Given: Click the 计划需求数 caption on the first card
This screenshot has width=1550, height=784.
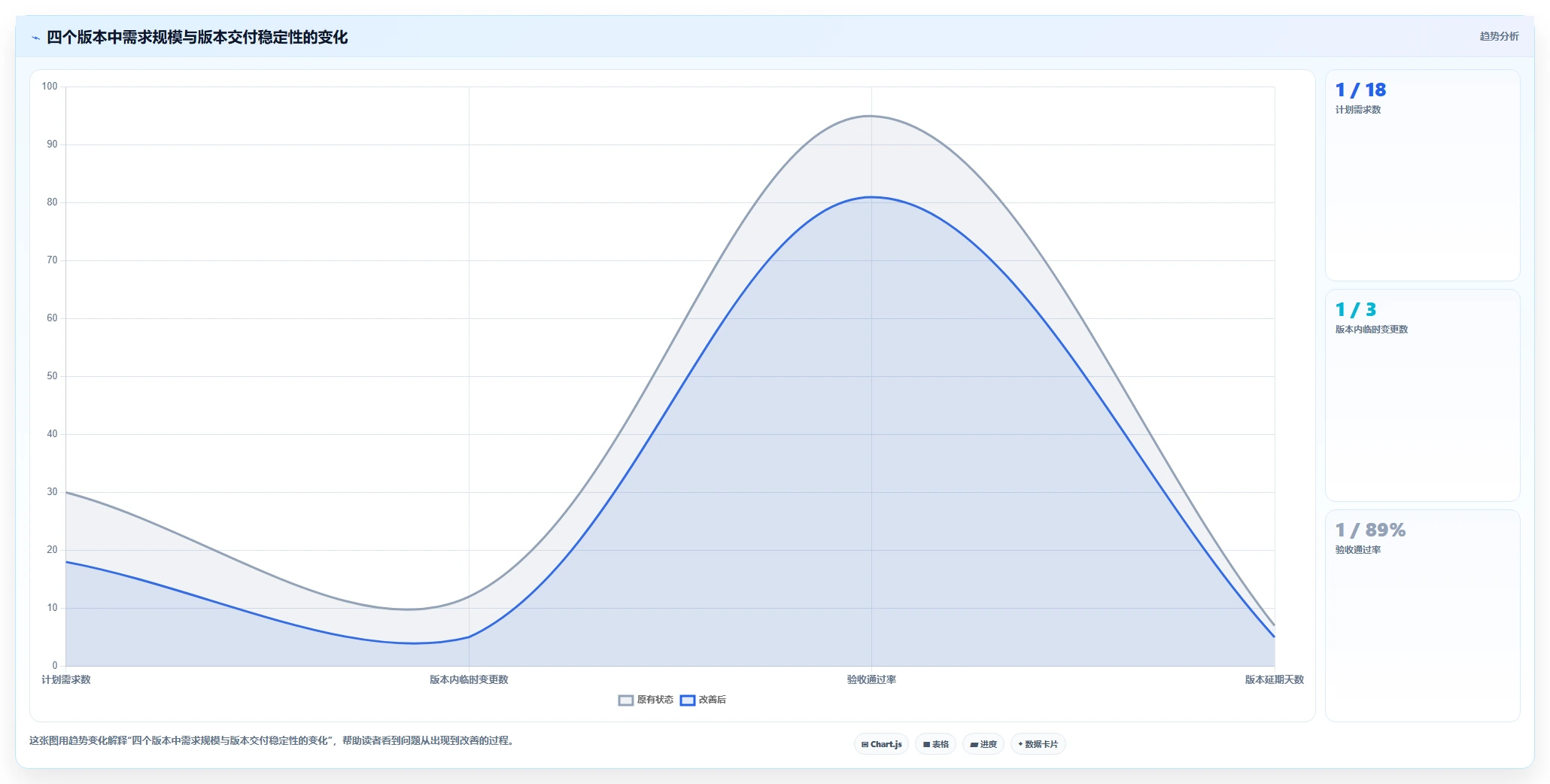Looking at the screenshot, I should (1358, 110).
